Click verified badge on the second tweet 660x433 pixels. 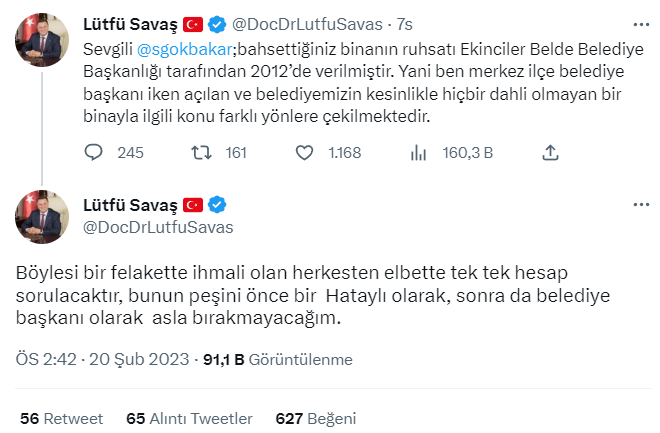point(217,205)
